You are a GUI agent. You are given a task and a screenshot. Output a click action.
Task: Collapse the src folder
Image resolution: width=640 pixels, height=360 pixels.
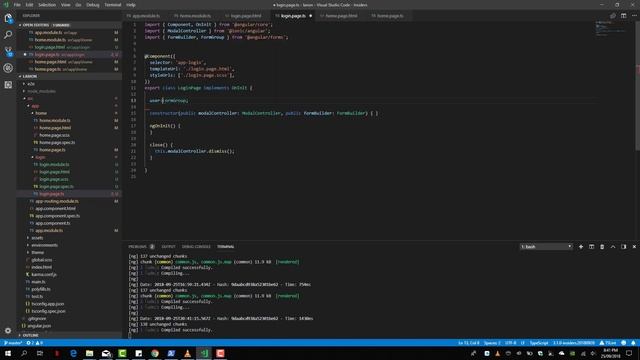click(x=29, y=98)
